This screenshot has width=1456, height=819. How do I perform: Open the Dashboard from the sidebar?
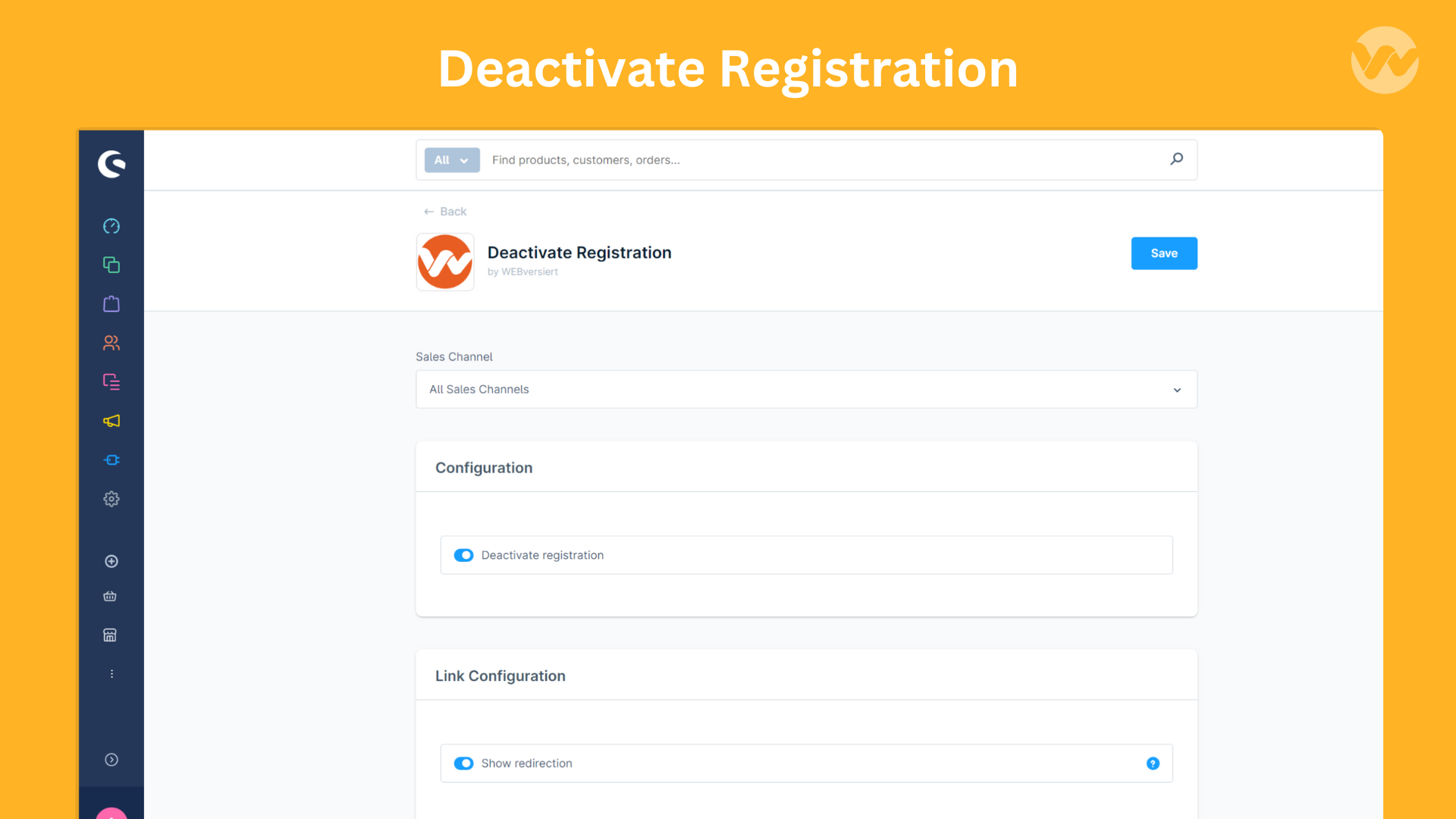tap(111, 225)
